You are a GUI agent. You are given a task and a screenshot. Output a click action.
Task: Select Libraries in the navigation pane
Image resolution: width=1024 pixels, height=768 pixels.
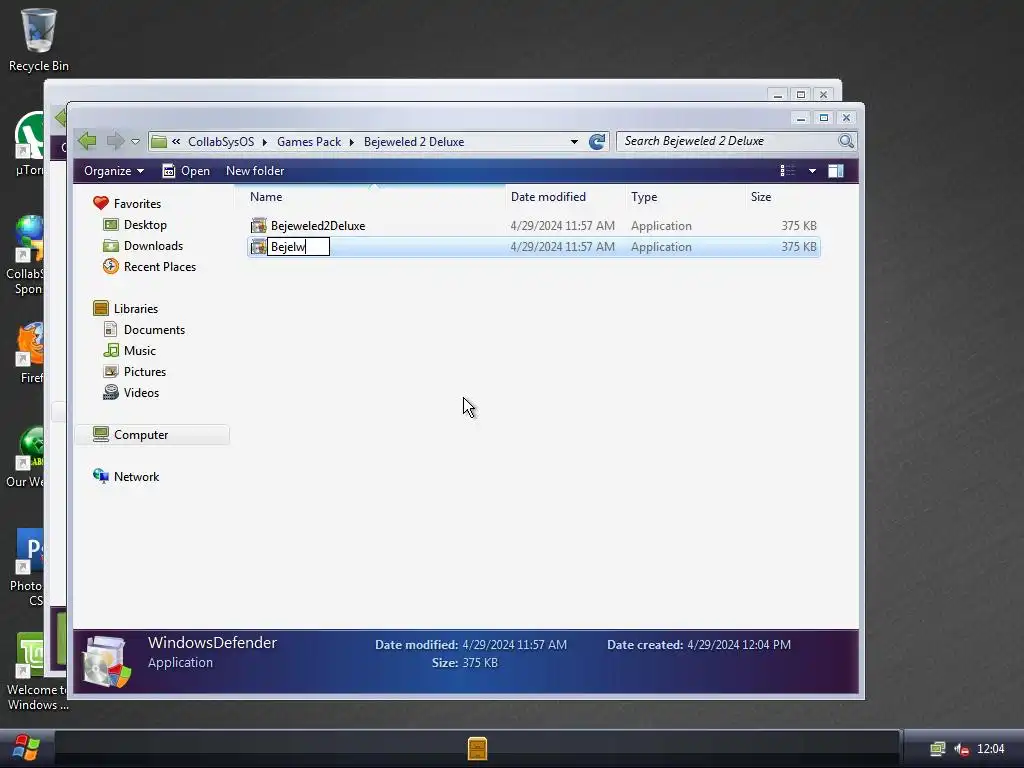pos(136,308)
